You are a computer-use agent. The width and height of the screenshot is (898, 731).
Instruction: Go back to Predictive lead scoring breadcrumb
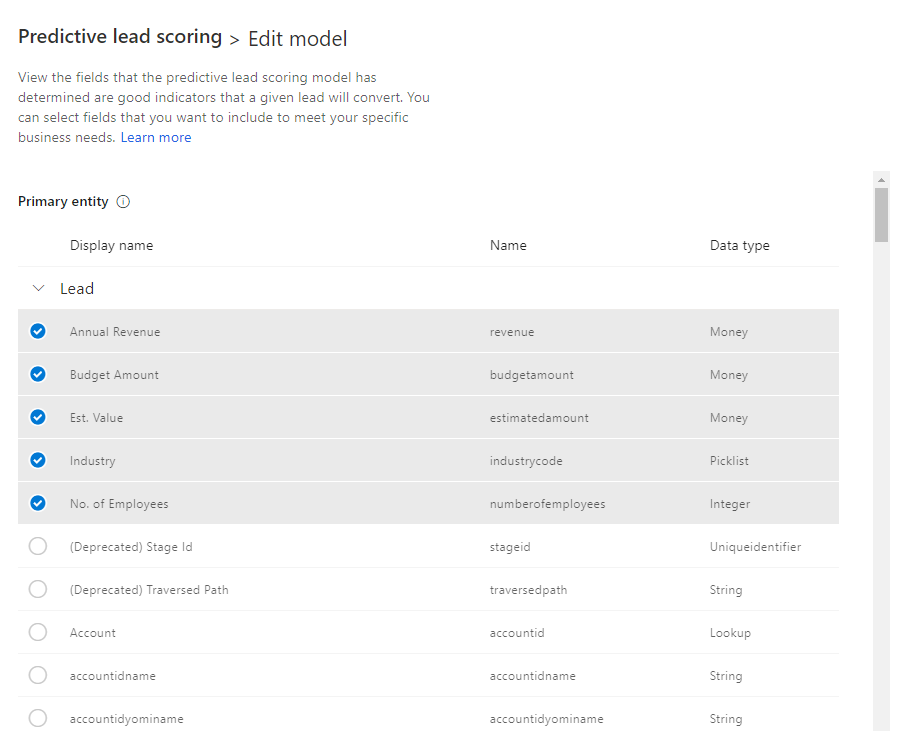120,37
